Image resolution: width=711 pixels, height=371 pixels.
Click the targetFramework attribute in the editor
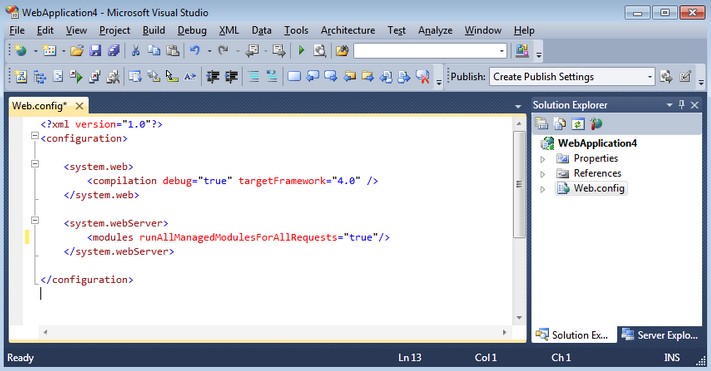[282, 181]
